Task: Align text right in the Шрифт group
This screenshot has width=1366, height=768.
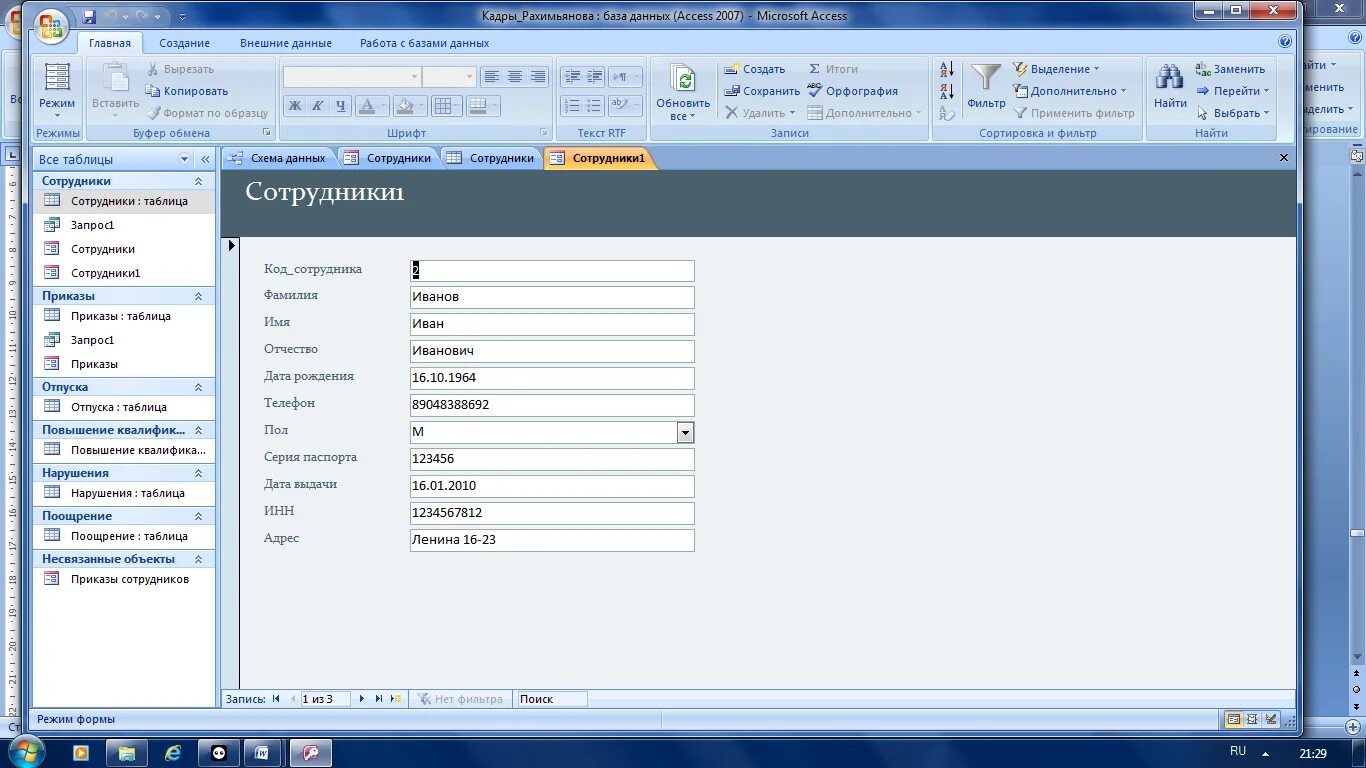Action: tap(538, 77)
